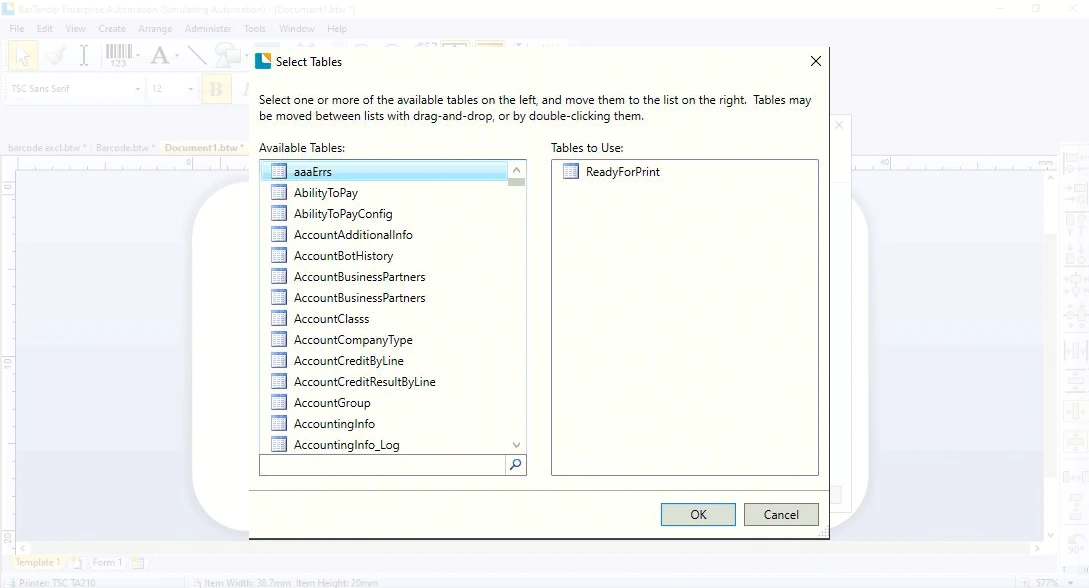Switch to the Document1.btw document tab
This screenshot has width=1089, height=588.
tap(203, 148)
